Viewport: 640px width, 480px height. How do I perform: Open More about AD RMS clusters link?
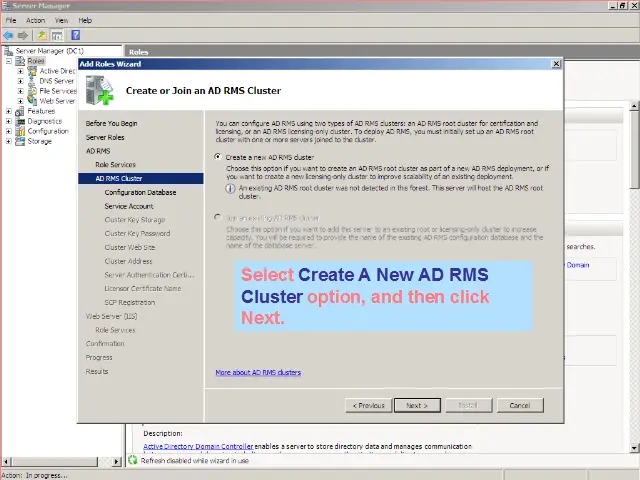pos(258,372)
